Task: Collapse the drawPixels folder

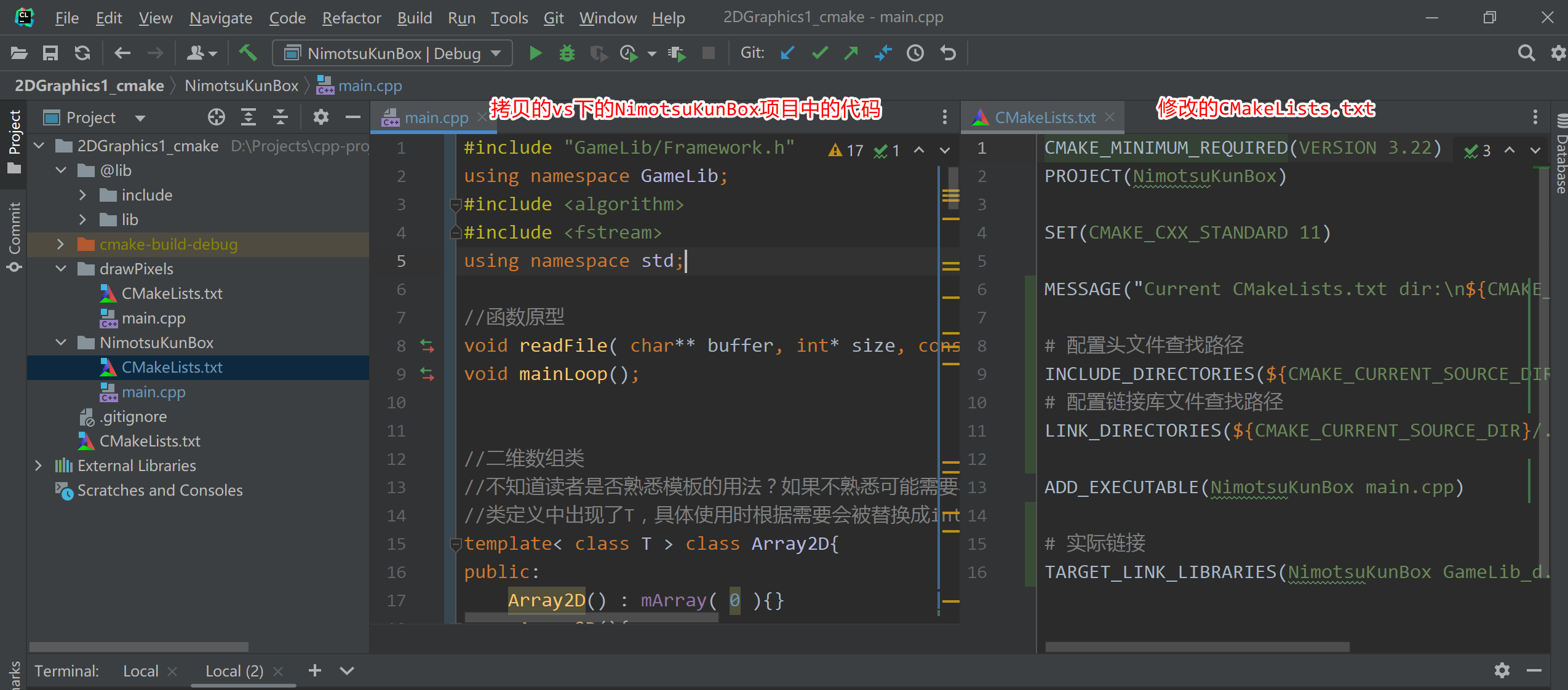Action: point(61,269)
